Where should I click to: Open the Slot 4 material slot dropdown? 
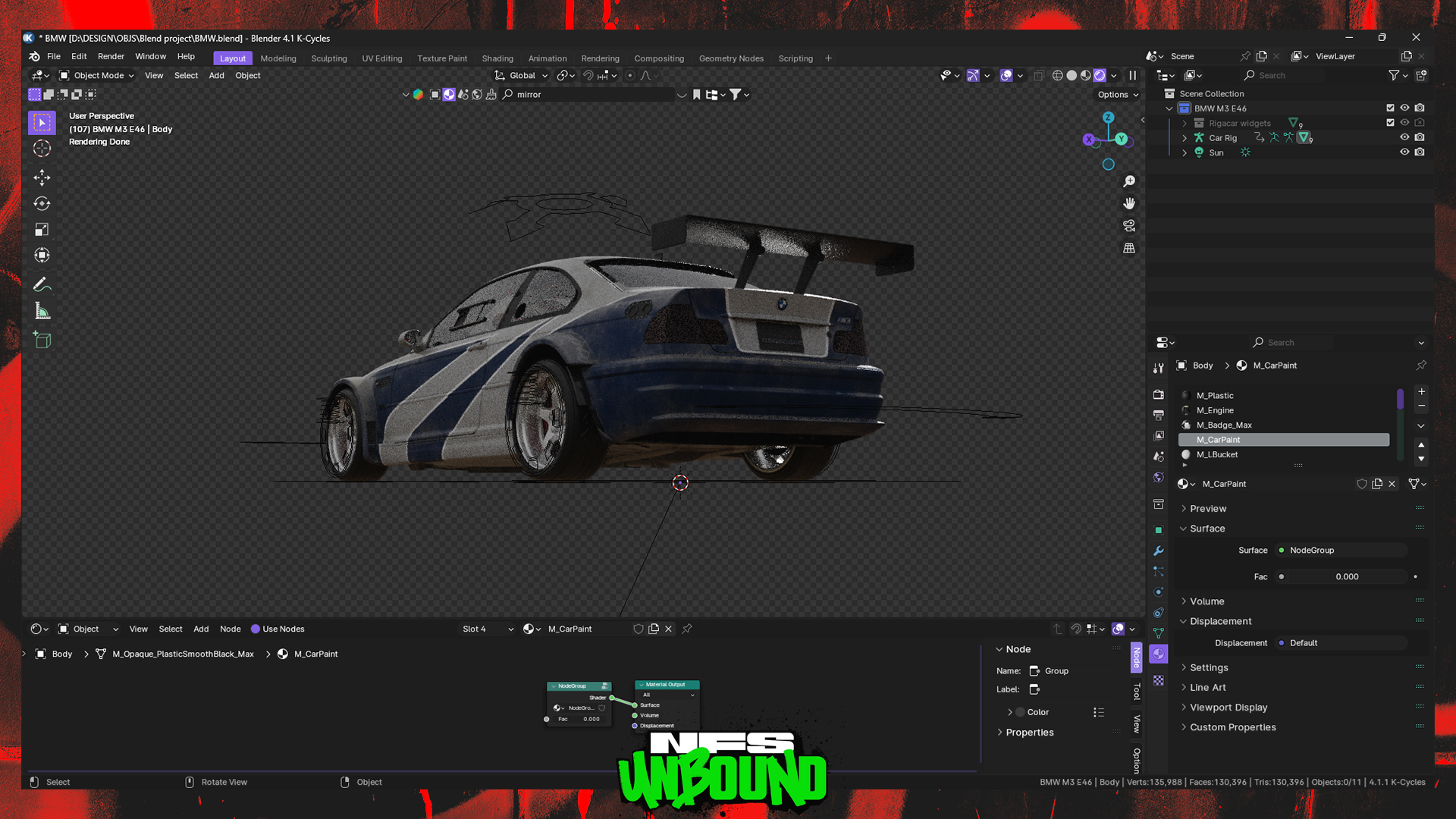point(488,629)
